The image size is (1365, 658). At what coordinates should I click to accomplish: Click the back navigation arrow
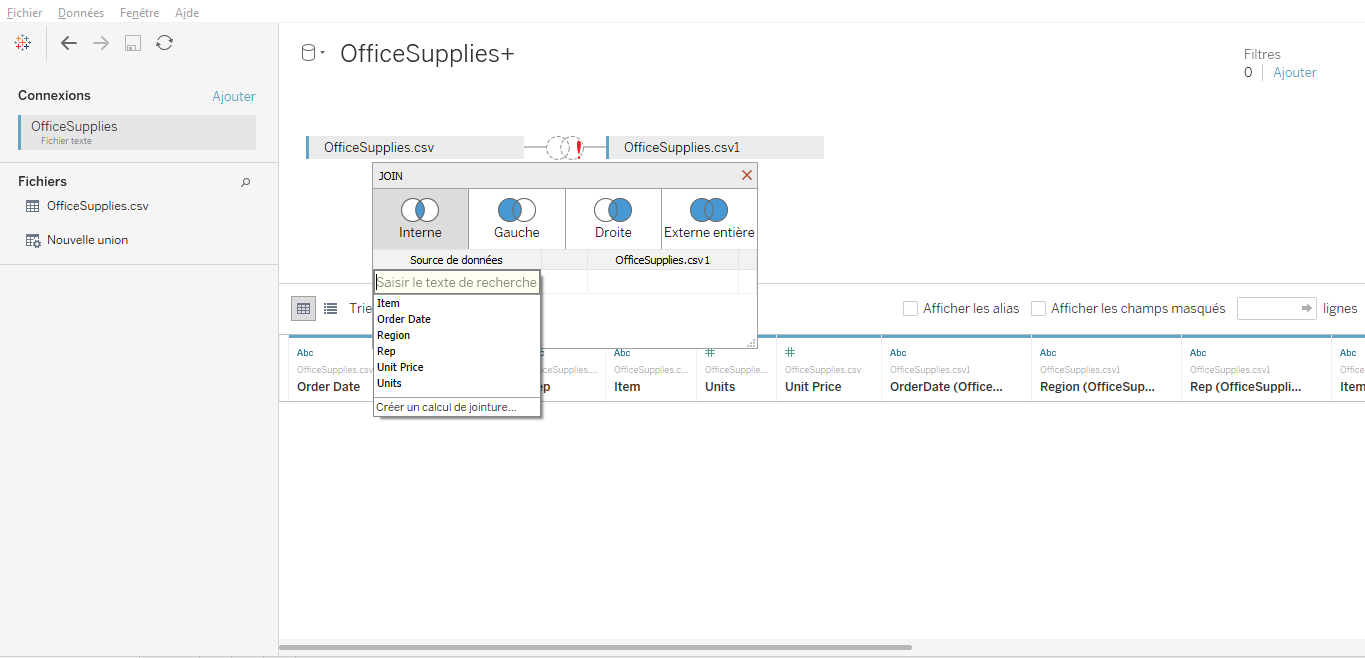(68, 43)
